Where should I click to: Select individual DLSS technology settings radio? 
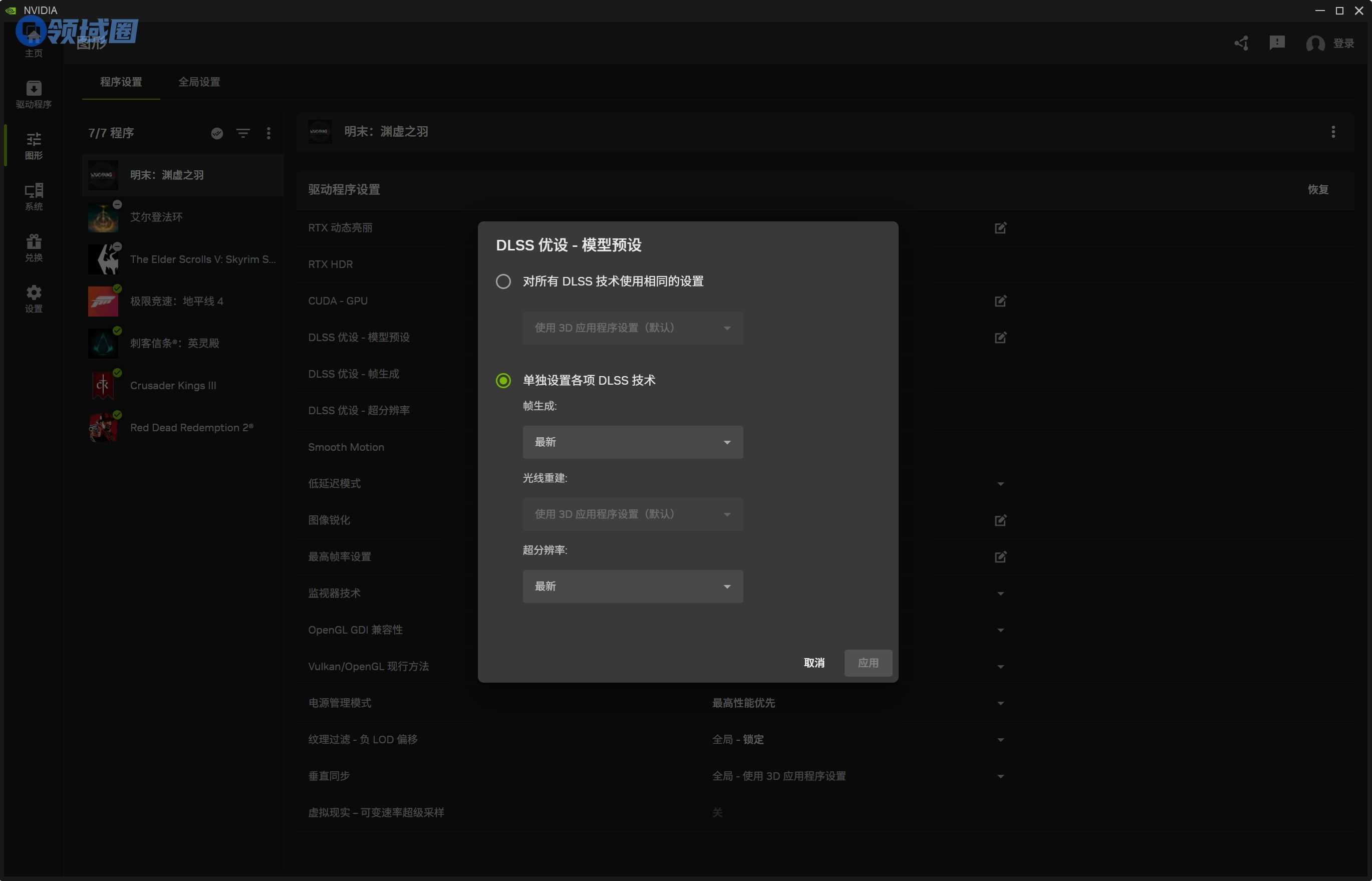(503, 381)
